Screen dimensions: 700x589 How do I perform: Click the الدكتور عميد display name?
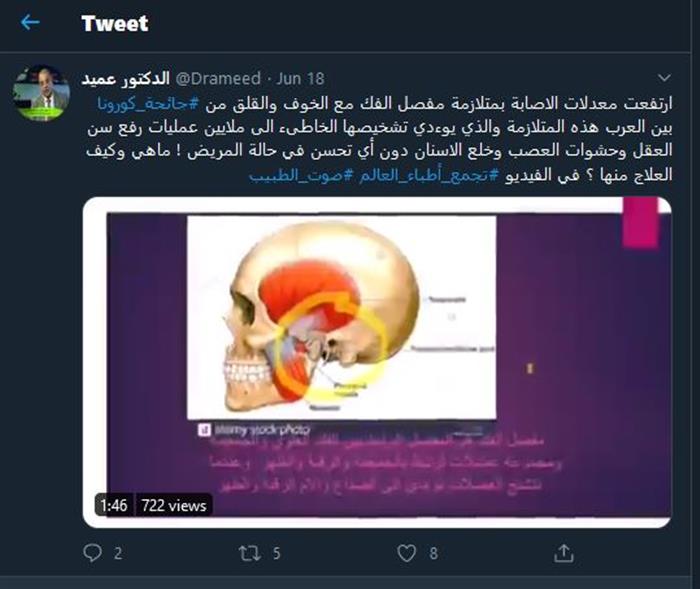pyautogui.click(x=125, y=79)
